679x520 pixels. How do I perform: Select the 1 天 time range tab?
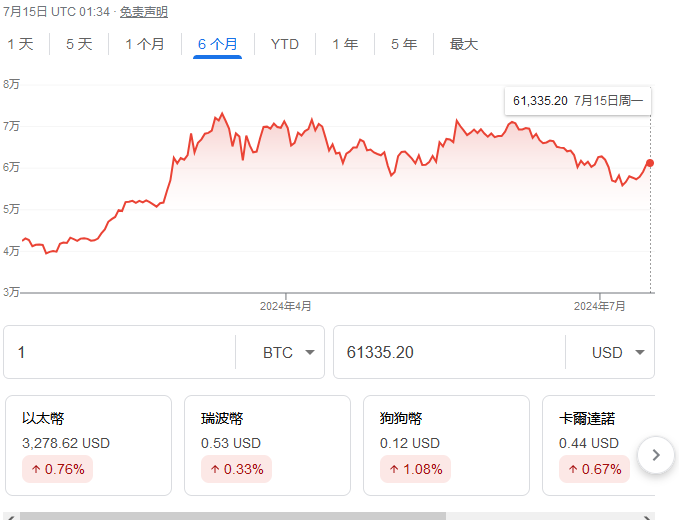pyautogui.click(x=20, y=44)
